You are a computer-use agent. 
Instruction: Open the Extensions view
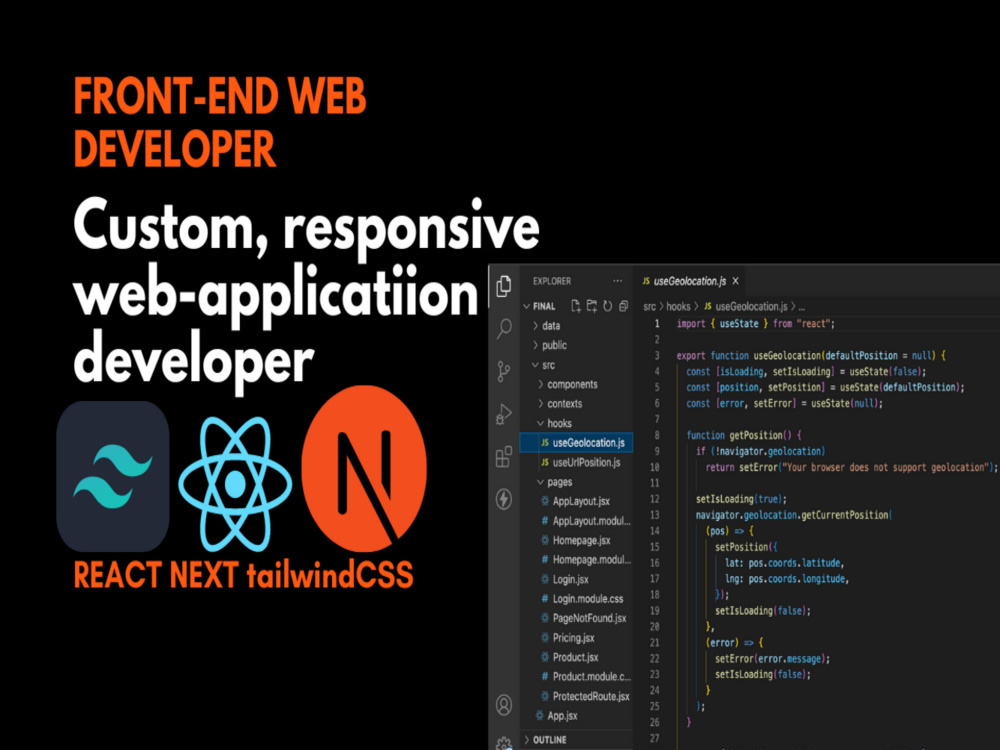(504, 457)
